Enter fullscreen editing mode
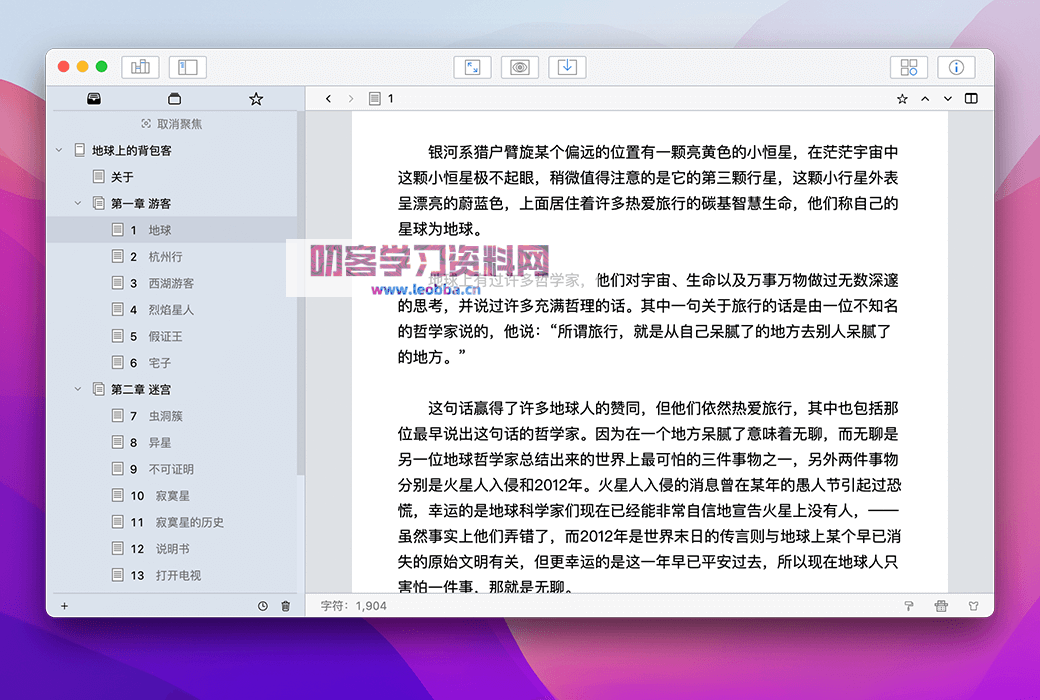The image size is (1040, 700). pyautogui.click(x=472, y=67)
